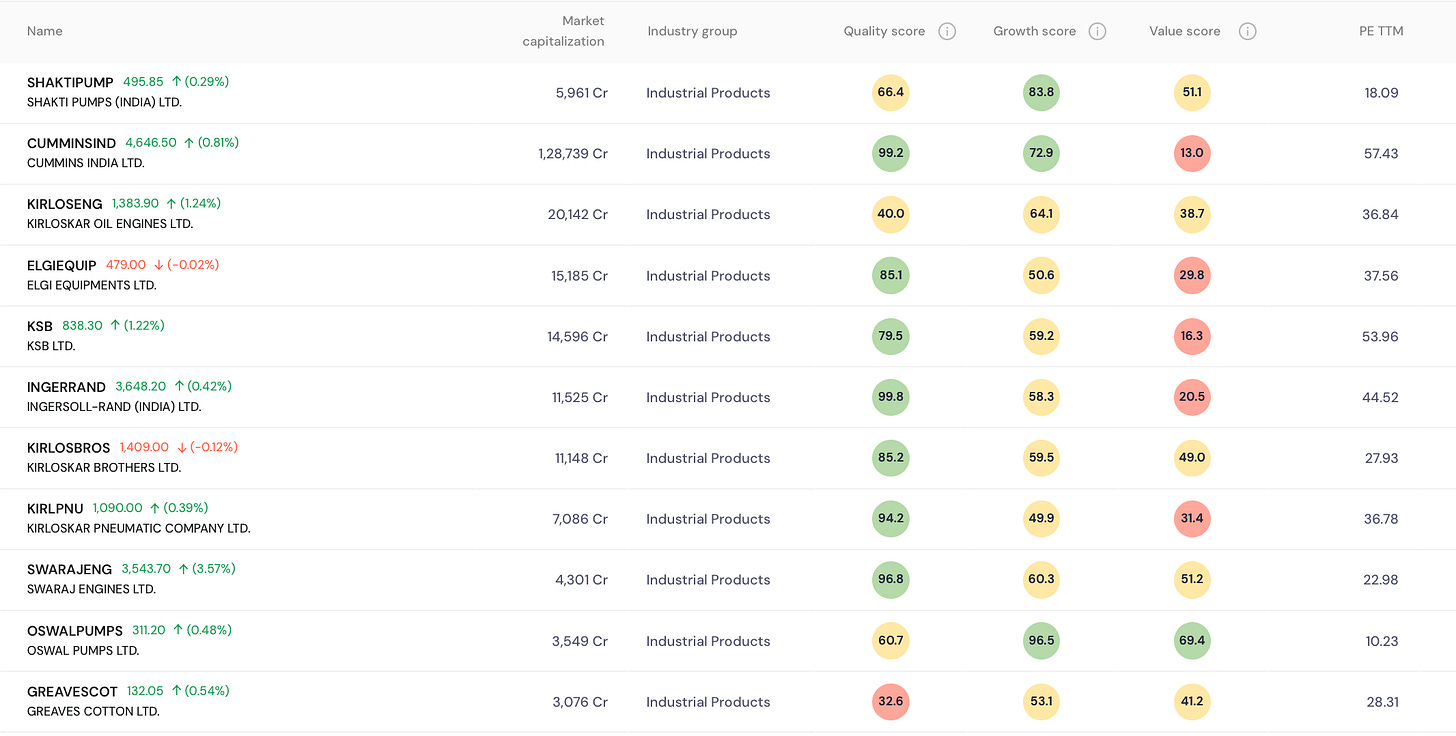Screen dimensions: 1456x736
Task: Select market cap 20,142 Cr cell
Action: click(x=578, y=215)
